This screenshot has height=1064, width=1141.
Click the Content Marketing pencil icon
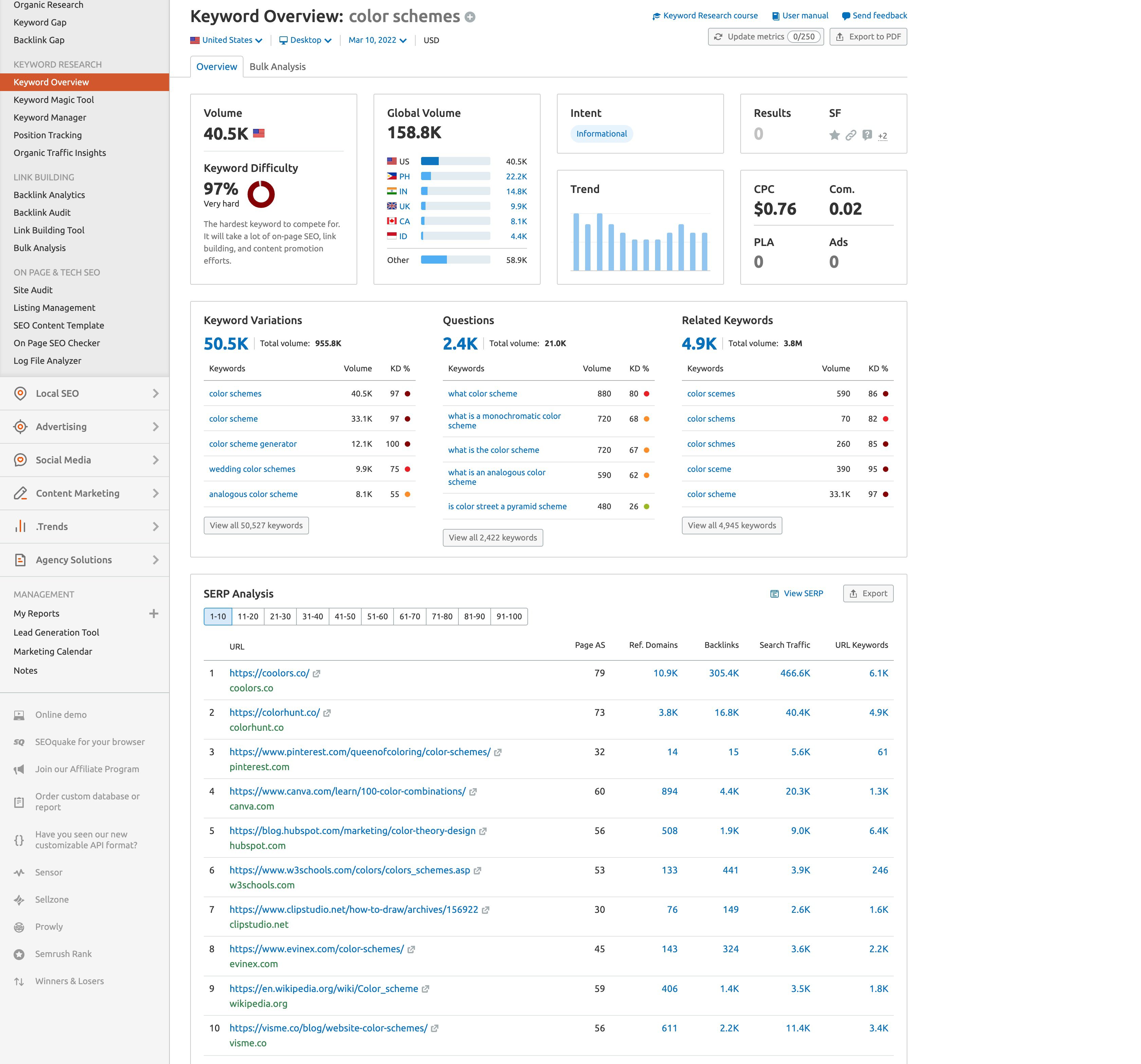20,493
